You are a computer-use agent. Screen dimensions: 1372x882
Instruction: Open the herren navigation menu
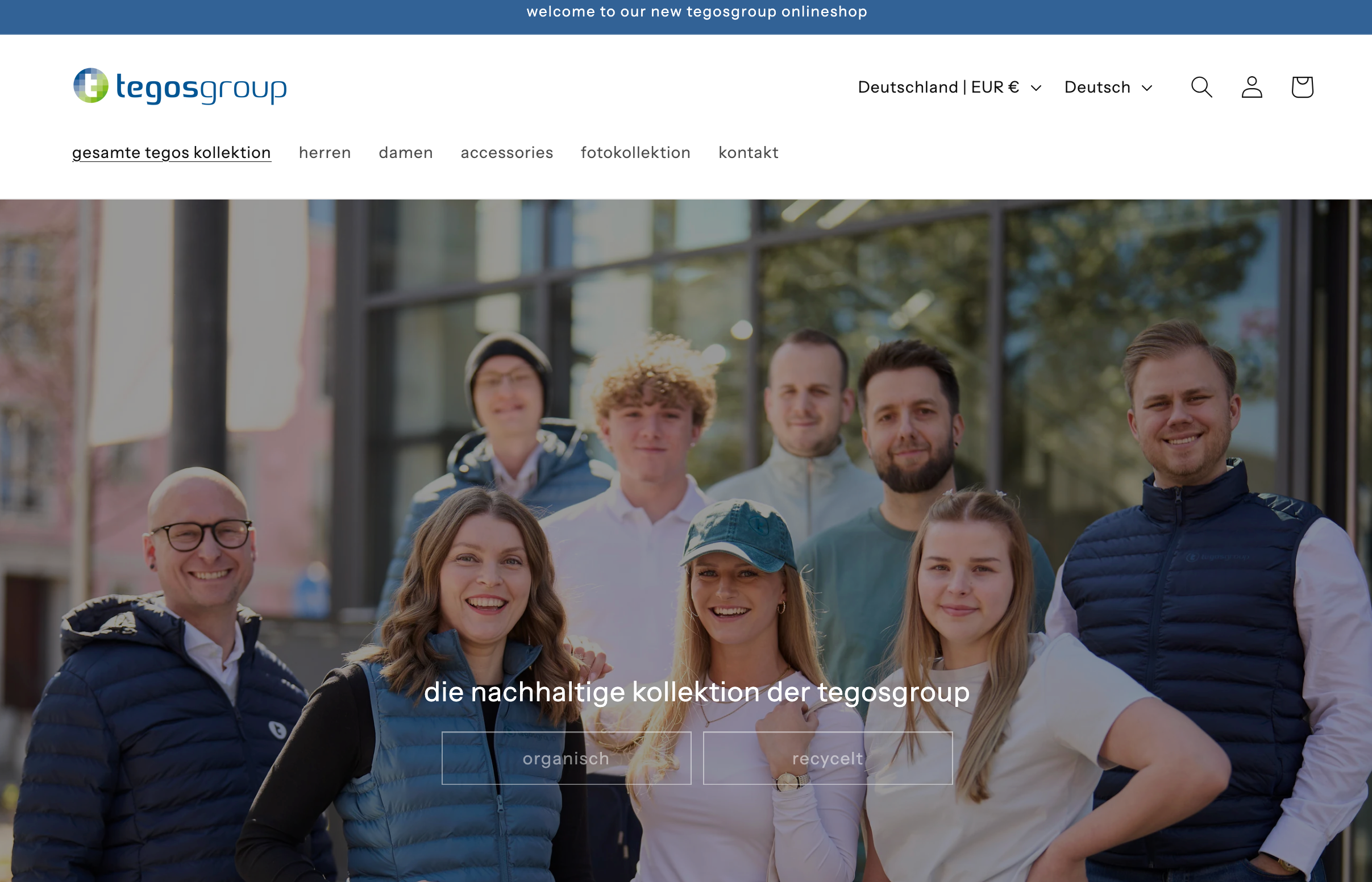(x=324, y=152)
